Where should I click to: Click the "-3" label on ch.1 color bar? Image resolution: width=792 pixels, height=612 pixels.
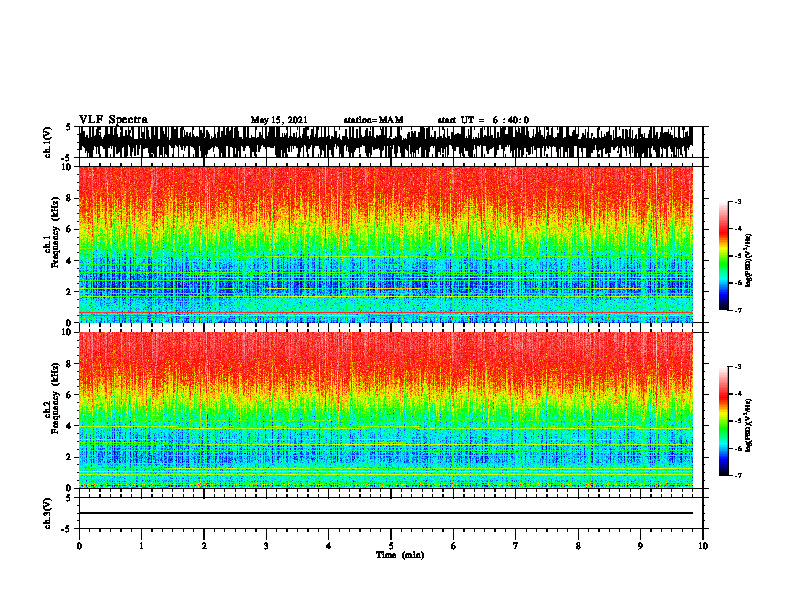click(738, 202)
